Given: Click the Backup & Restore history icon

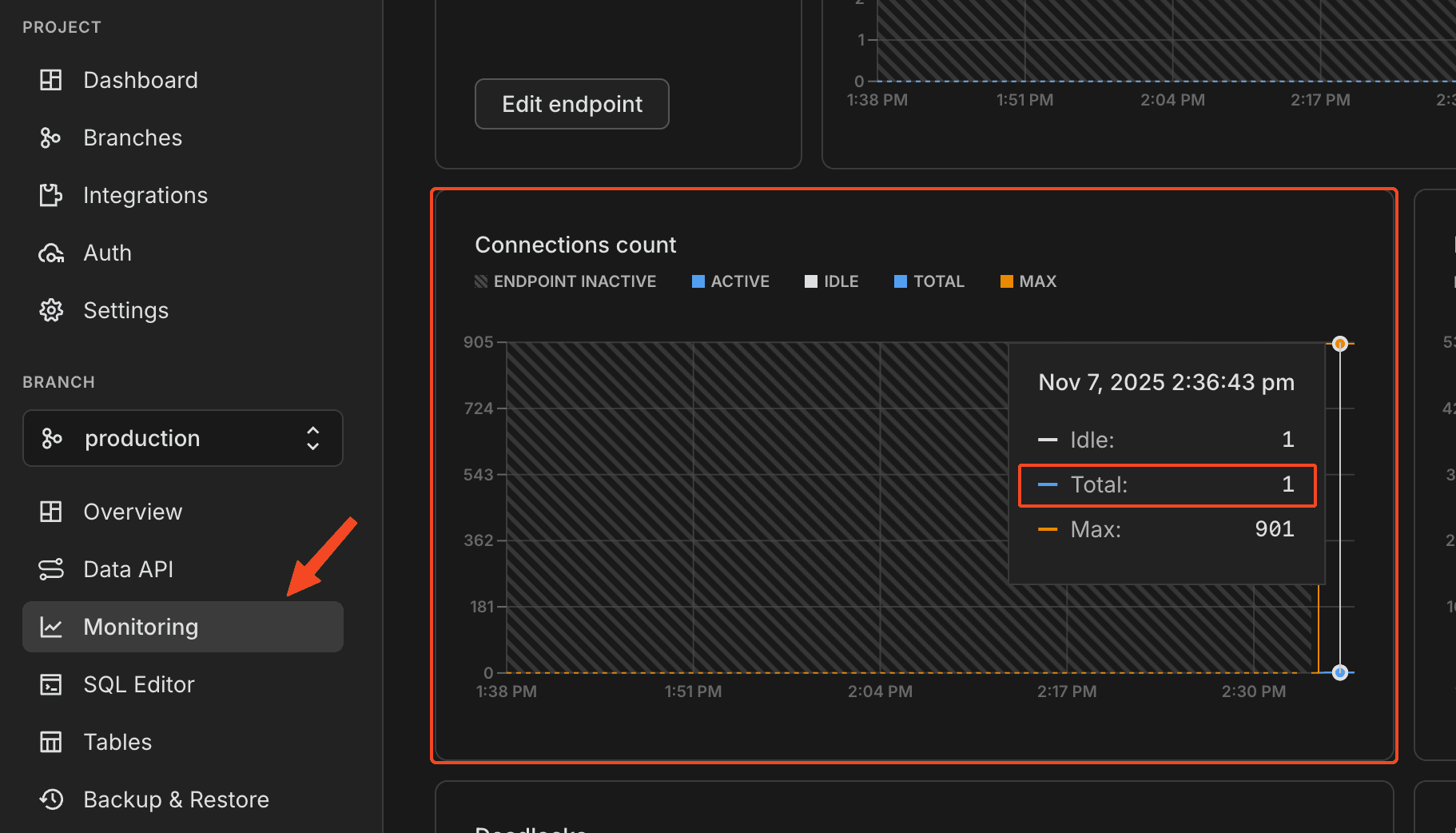Looking at the screenshot, I should click(x=50, y=799).
